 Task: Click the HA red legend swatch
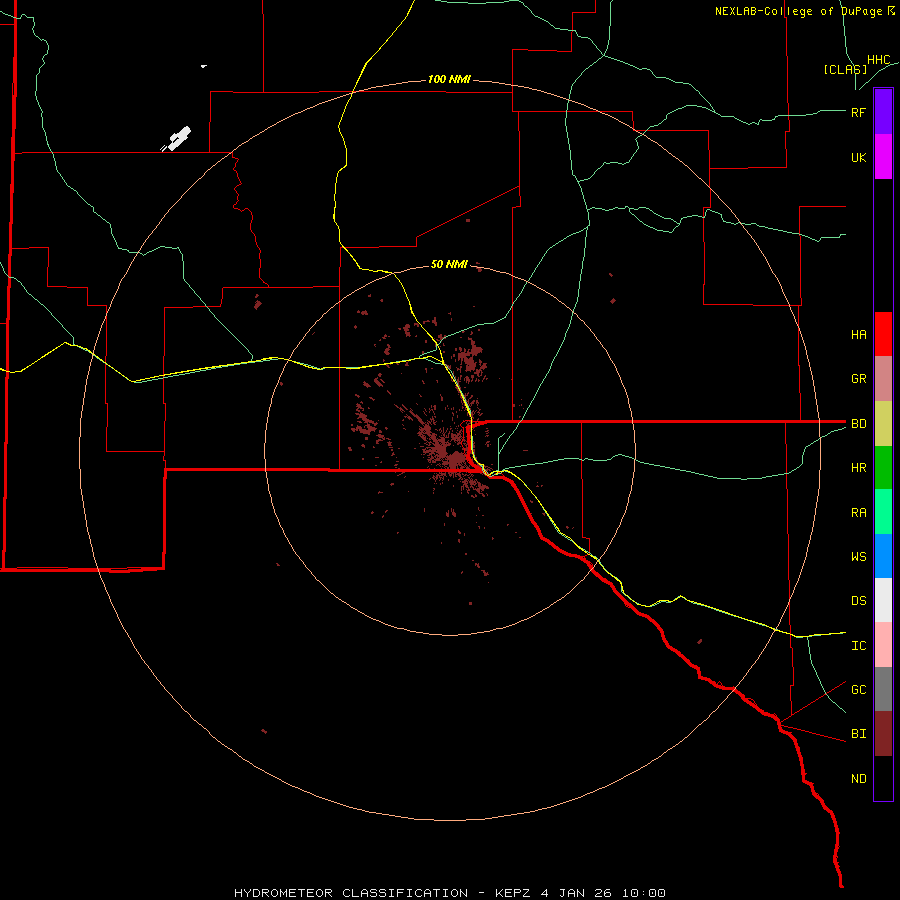coord(883,334)
